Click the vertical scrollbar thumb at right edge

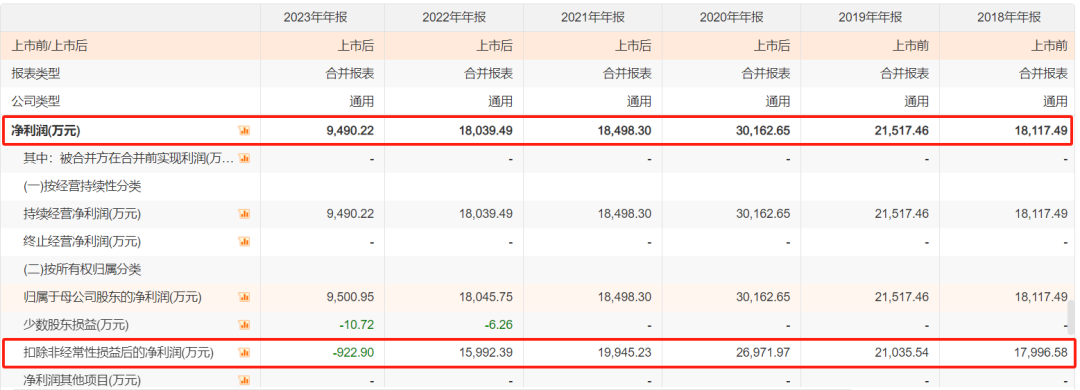pyautogui.click(x=1070, y=318)
